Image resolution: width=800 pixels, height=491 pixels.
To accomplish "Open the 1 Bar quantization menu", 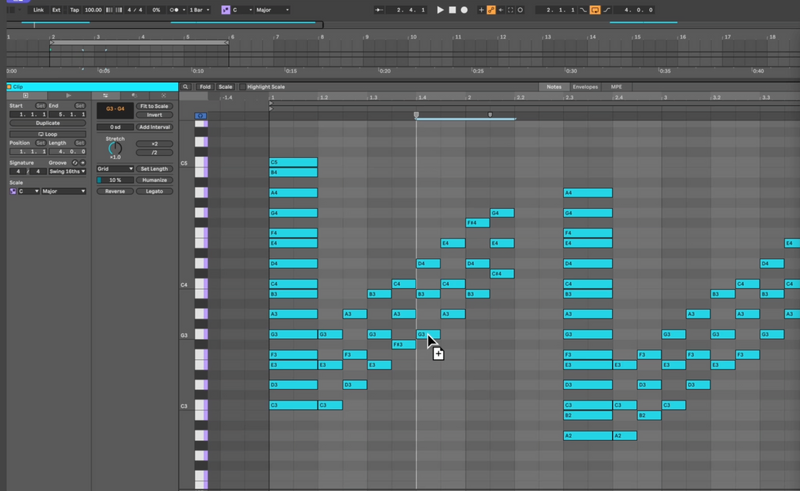I will tap(199, 10).
